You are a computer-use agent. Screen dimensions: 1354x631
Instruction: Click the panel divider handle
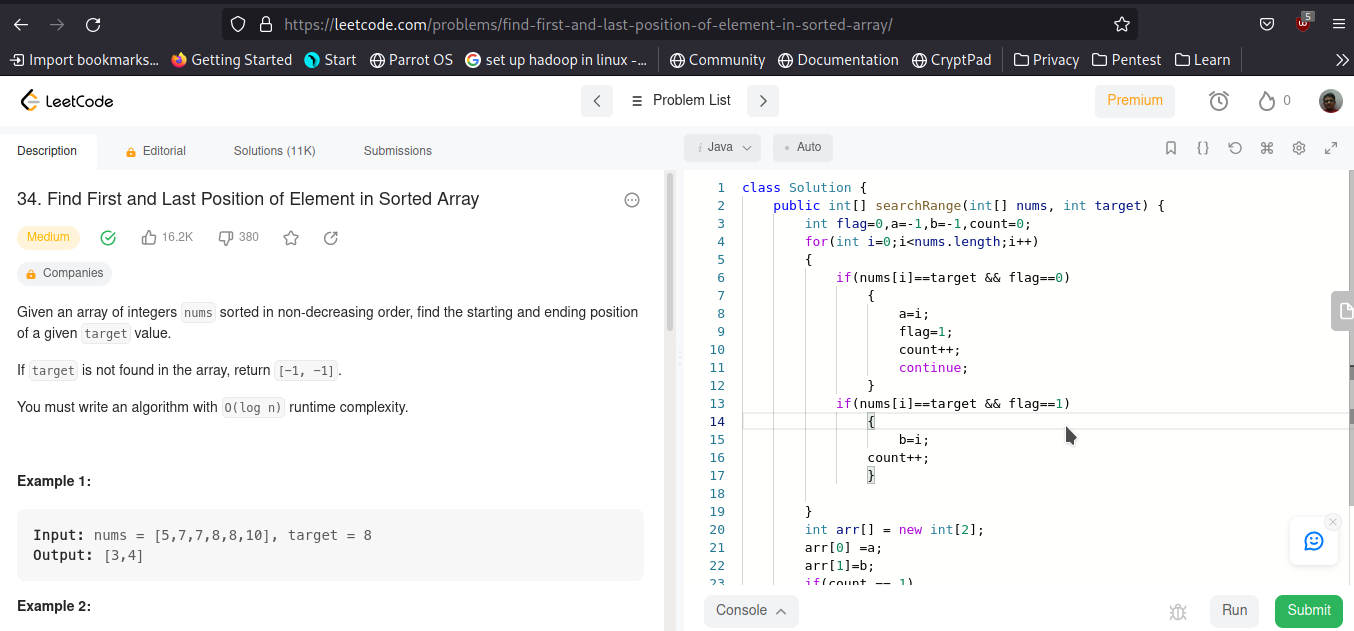point(680,356)
